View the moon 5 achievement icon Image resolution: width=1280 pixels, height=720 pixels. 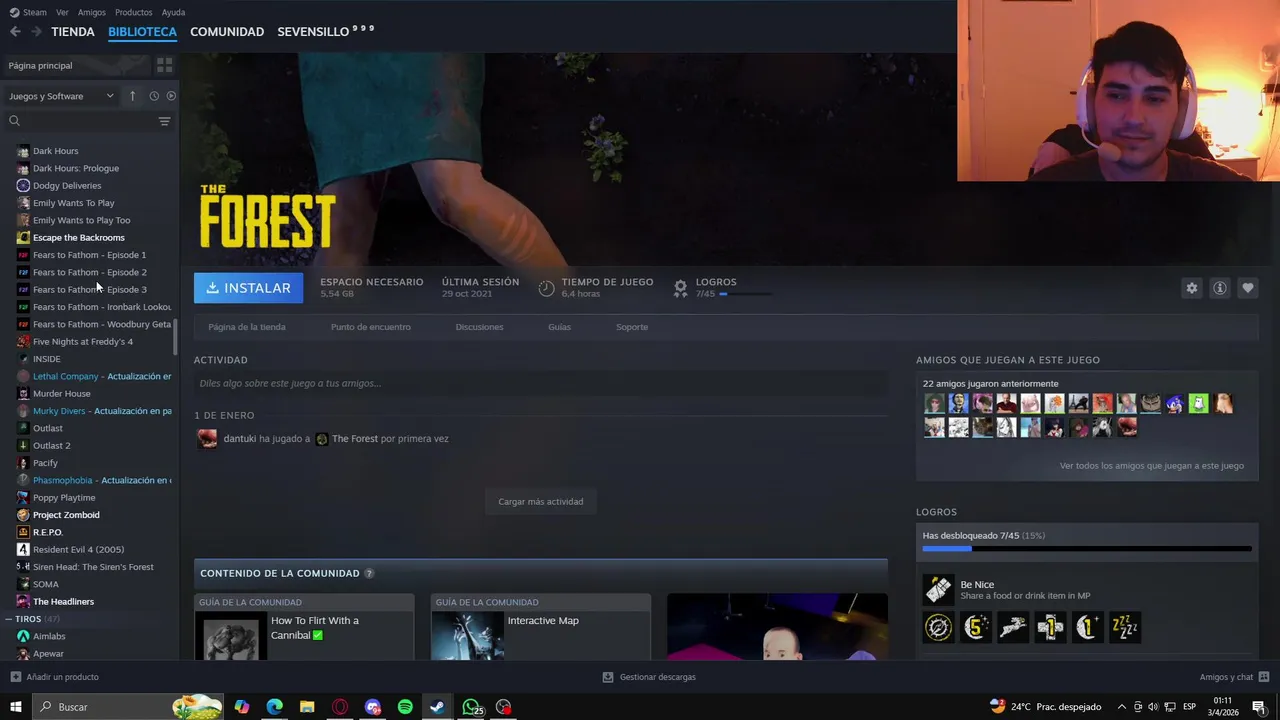coord(976,627)
